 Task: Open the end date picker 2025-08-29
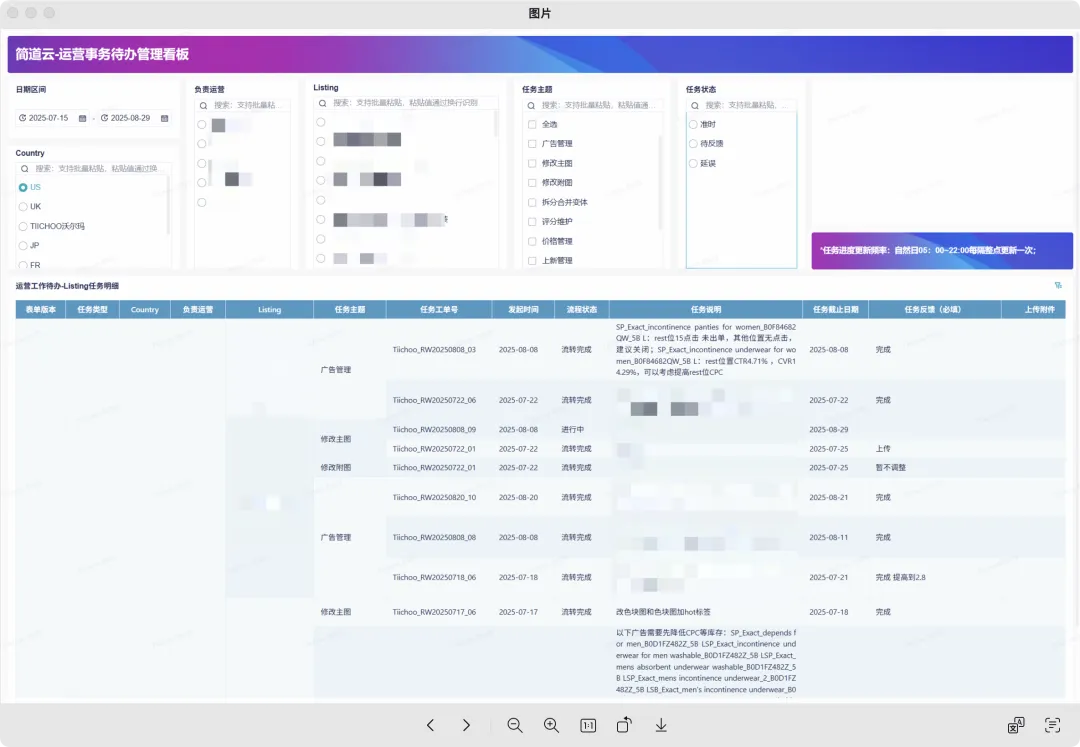pyautogui.click(x=130, y=118)
